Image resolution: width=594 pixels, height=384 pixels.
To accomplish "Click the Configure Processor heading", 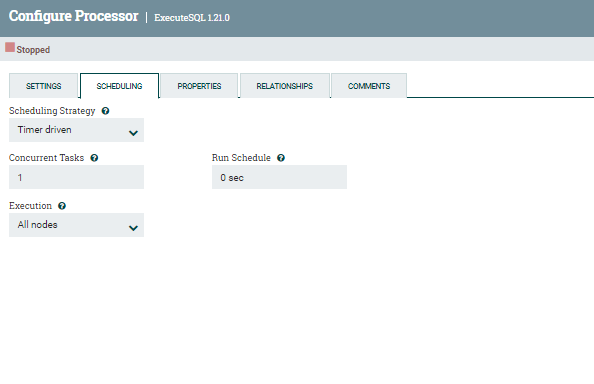I will pyautogui.click(x=73, y=16).
